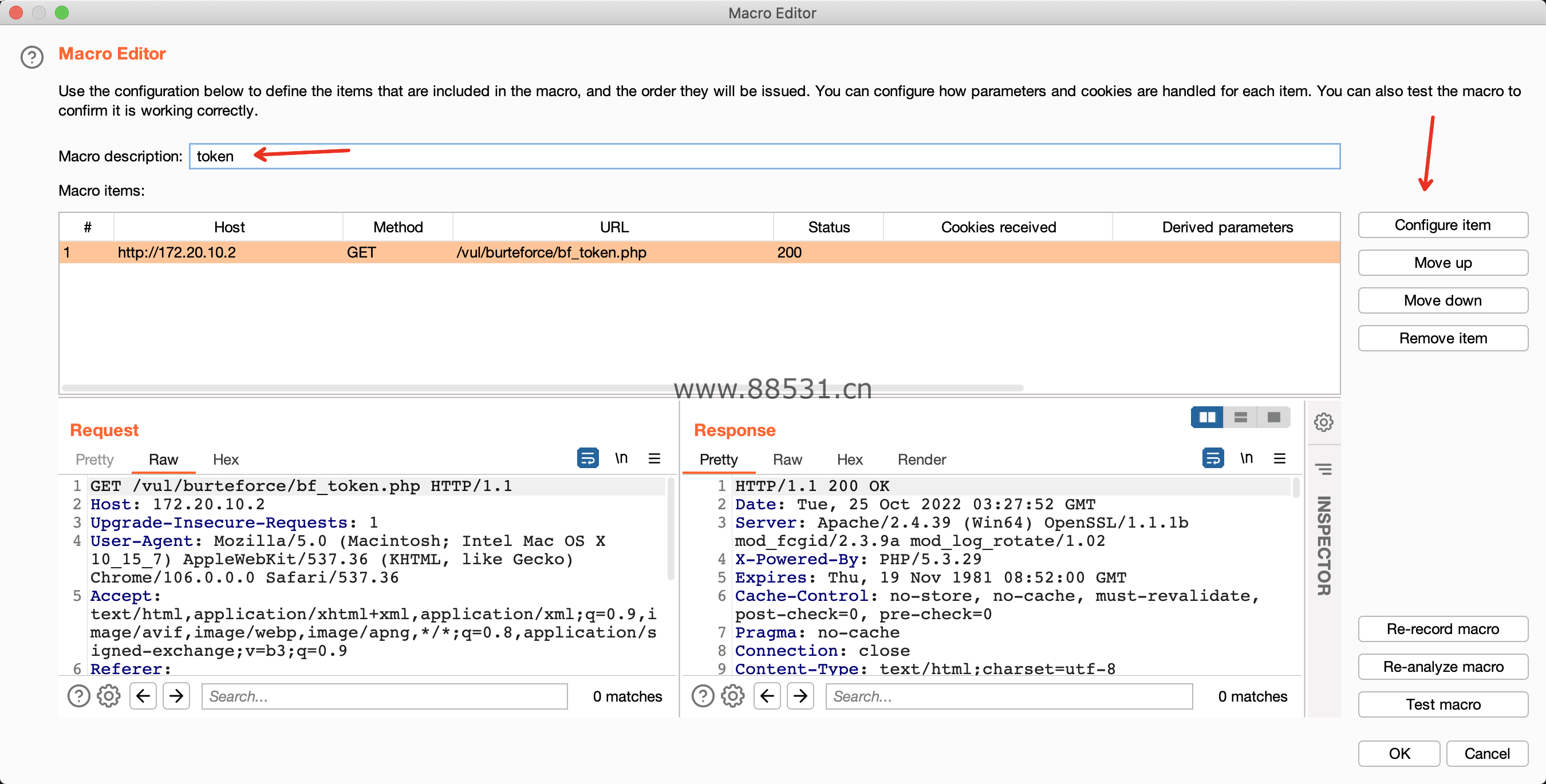
Task: Click macro items horizontal scrollbar
Action: 543,388
